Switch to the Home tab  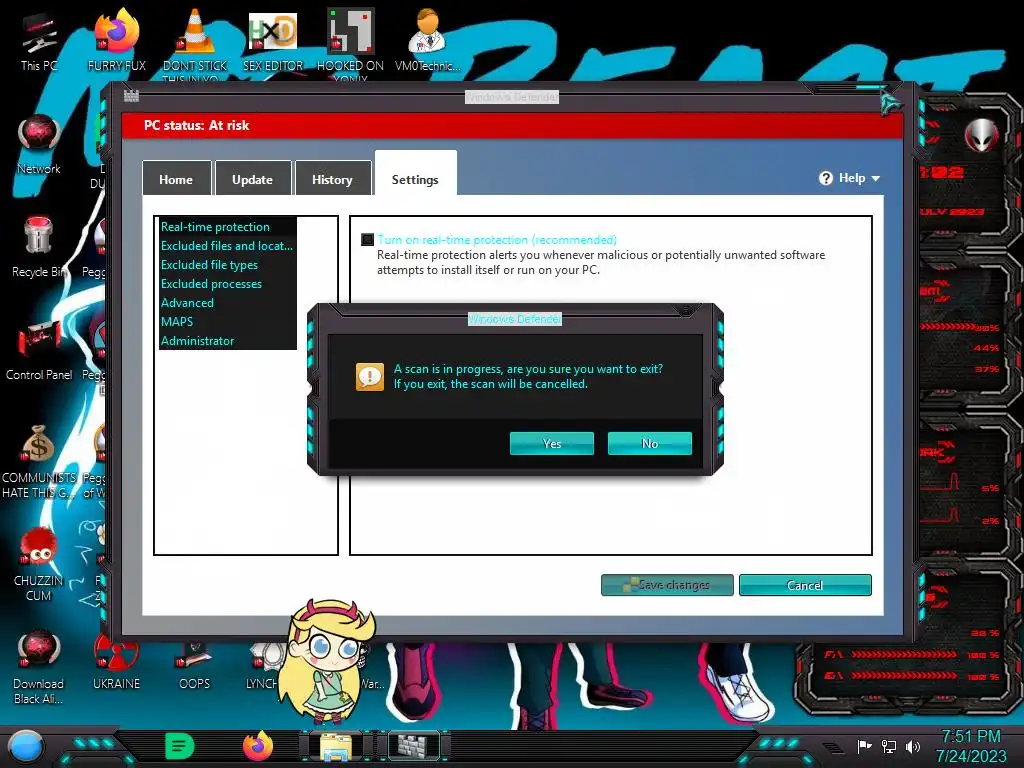(176, 178)
